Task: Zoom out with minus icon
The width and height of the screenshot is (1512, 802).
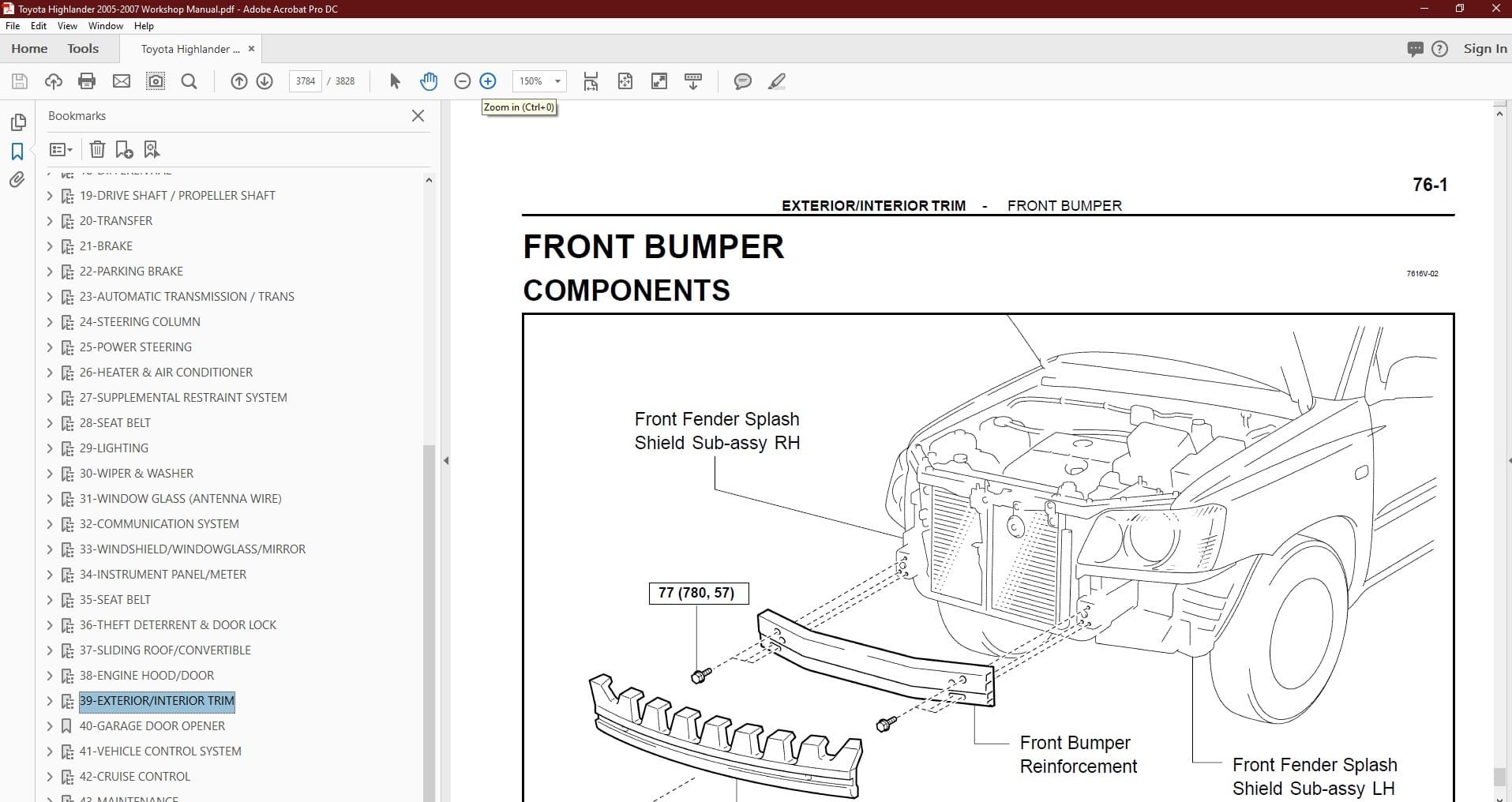Action: pos(463,81)
